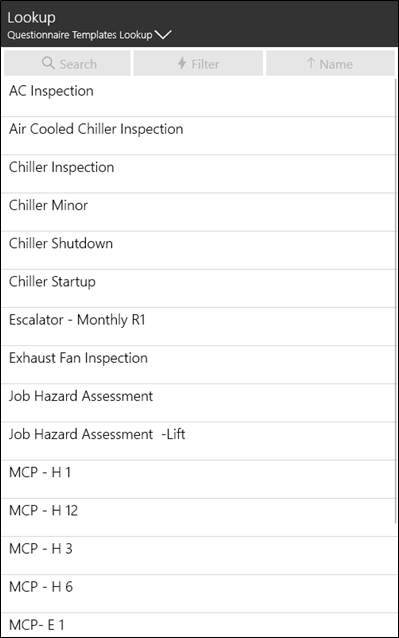Select the Chiller Inspection entry
Image resolution: width=399 pixels, height=638 pixels.
coord(198,174)
